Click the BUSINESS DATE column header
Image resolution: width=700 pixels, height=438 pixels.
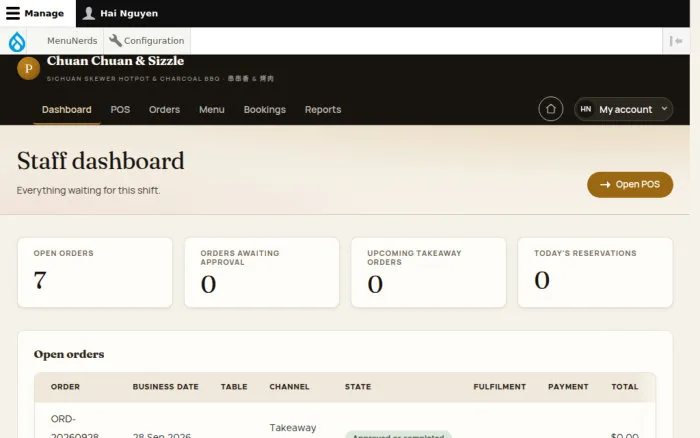(166, 387)
